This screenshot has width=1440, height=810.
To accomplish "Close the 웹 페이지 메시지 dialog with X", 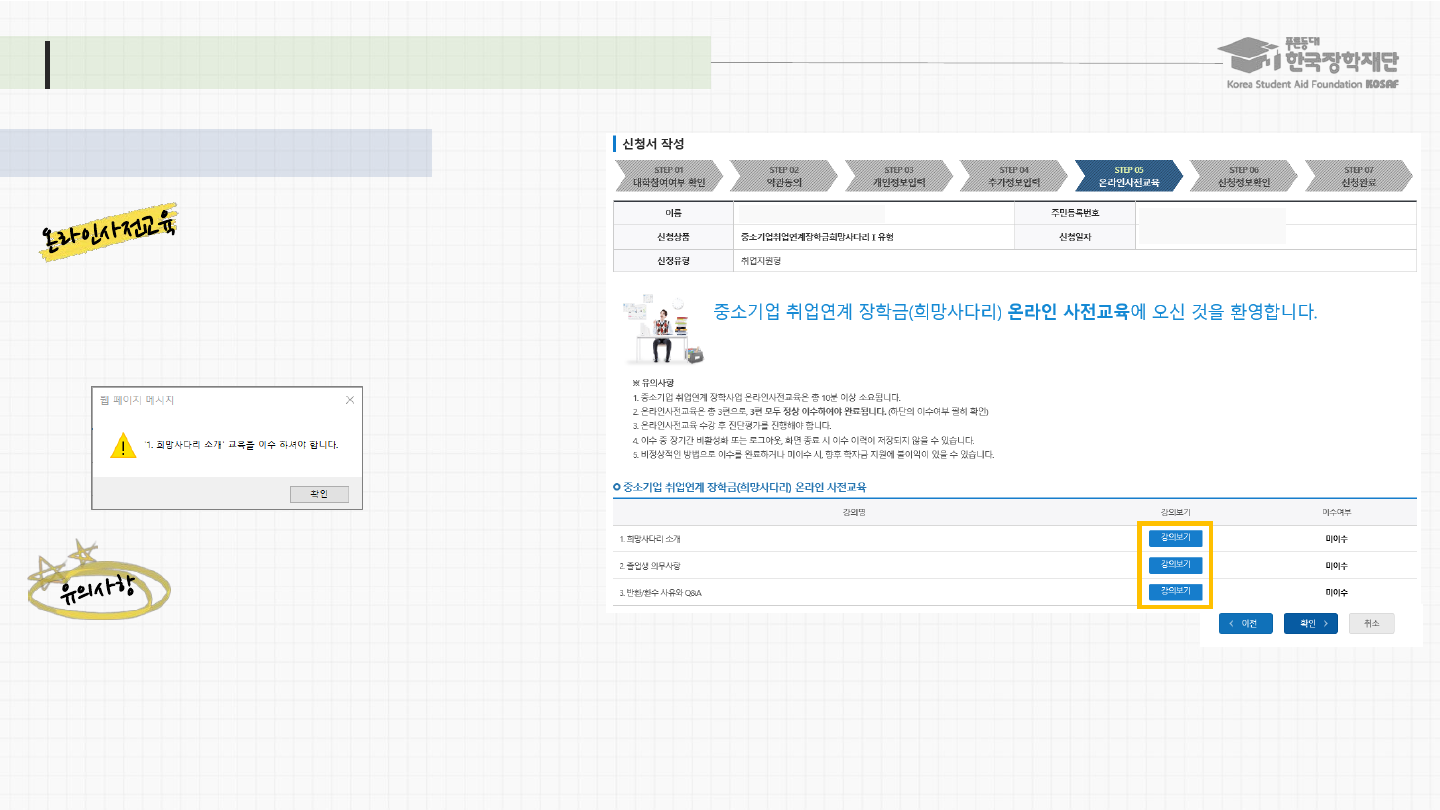I will point(350,400).
